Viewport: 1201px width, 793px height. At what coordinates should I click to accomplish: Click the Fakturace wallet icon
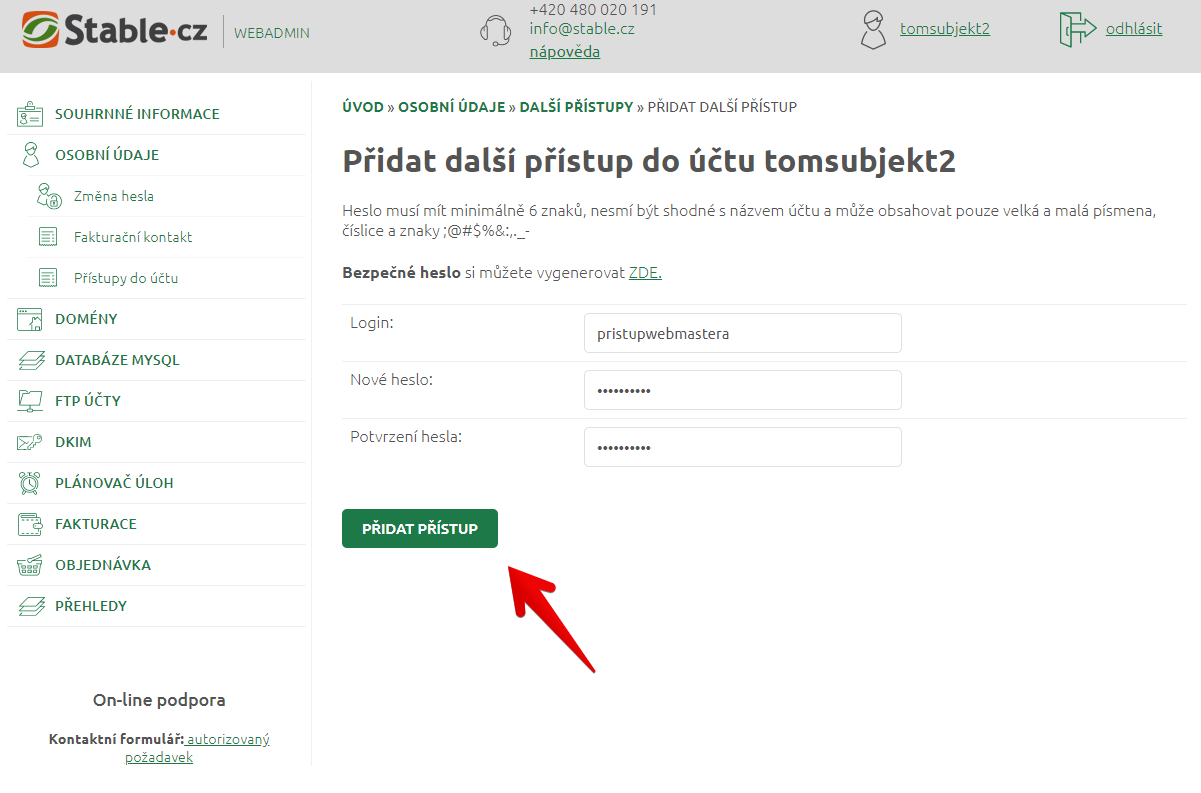[x=30, y=524]
